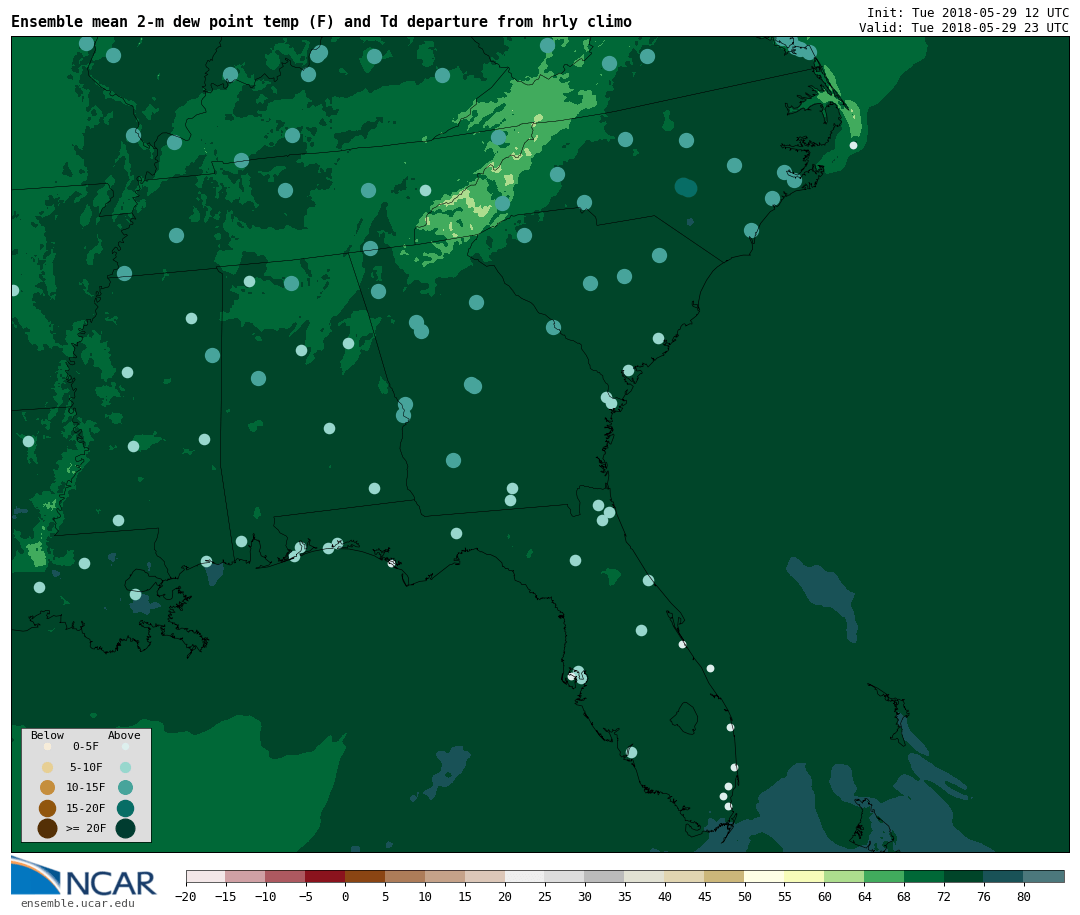This screenshot has width=1080, height=915.
Task: Click the '10-15F' legend label
Action: 86,787
